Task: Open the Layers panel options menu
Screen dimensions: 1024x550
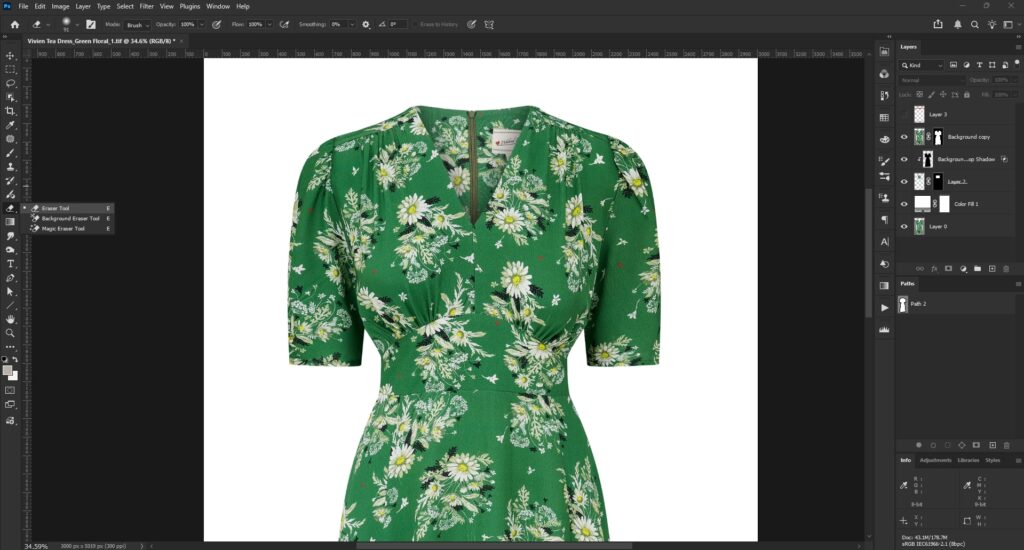Action: 1017,47
